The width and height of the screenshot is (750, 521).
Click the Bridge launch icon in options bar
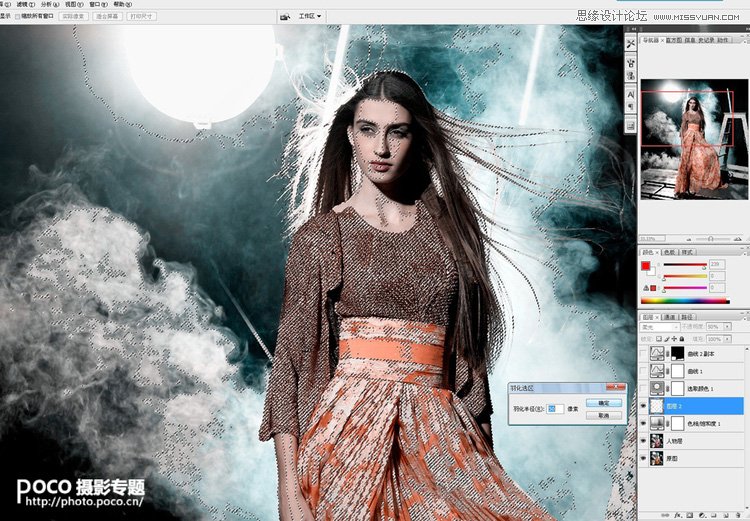click(285, 17)
